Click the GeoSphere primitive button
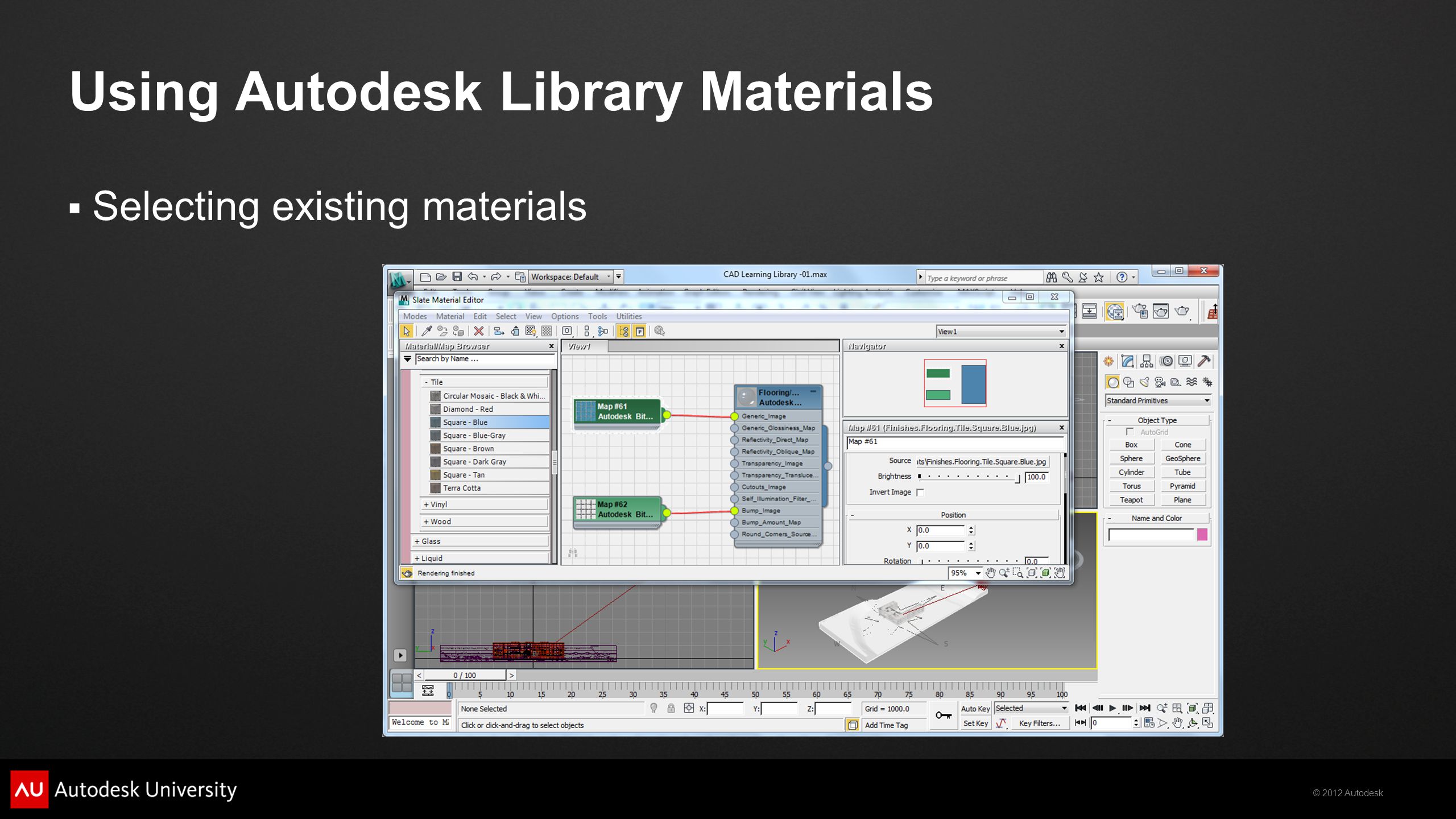Screen dimensions: 1456x819 point(1182,458)
